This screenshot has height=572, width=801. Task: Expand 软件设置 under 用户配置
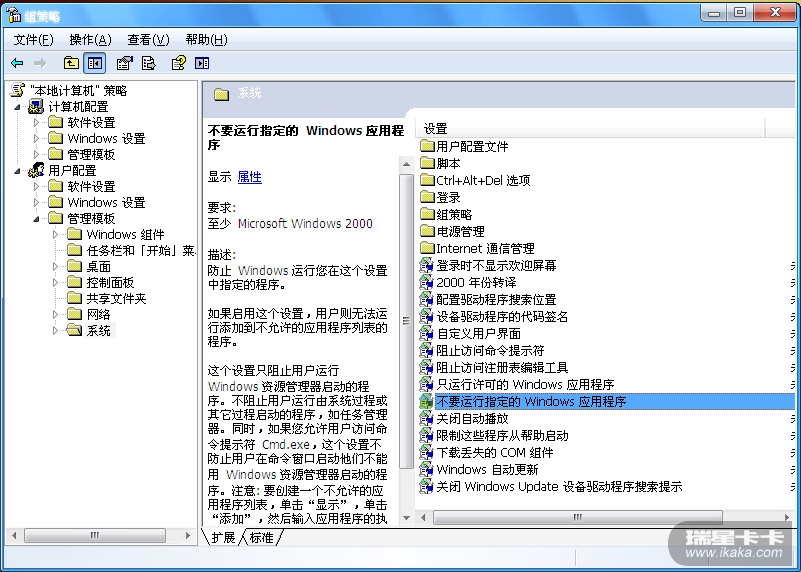click(36, 186)
